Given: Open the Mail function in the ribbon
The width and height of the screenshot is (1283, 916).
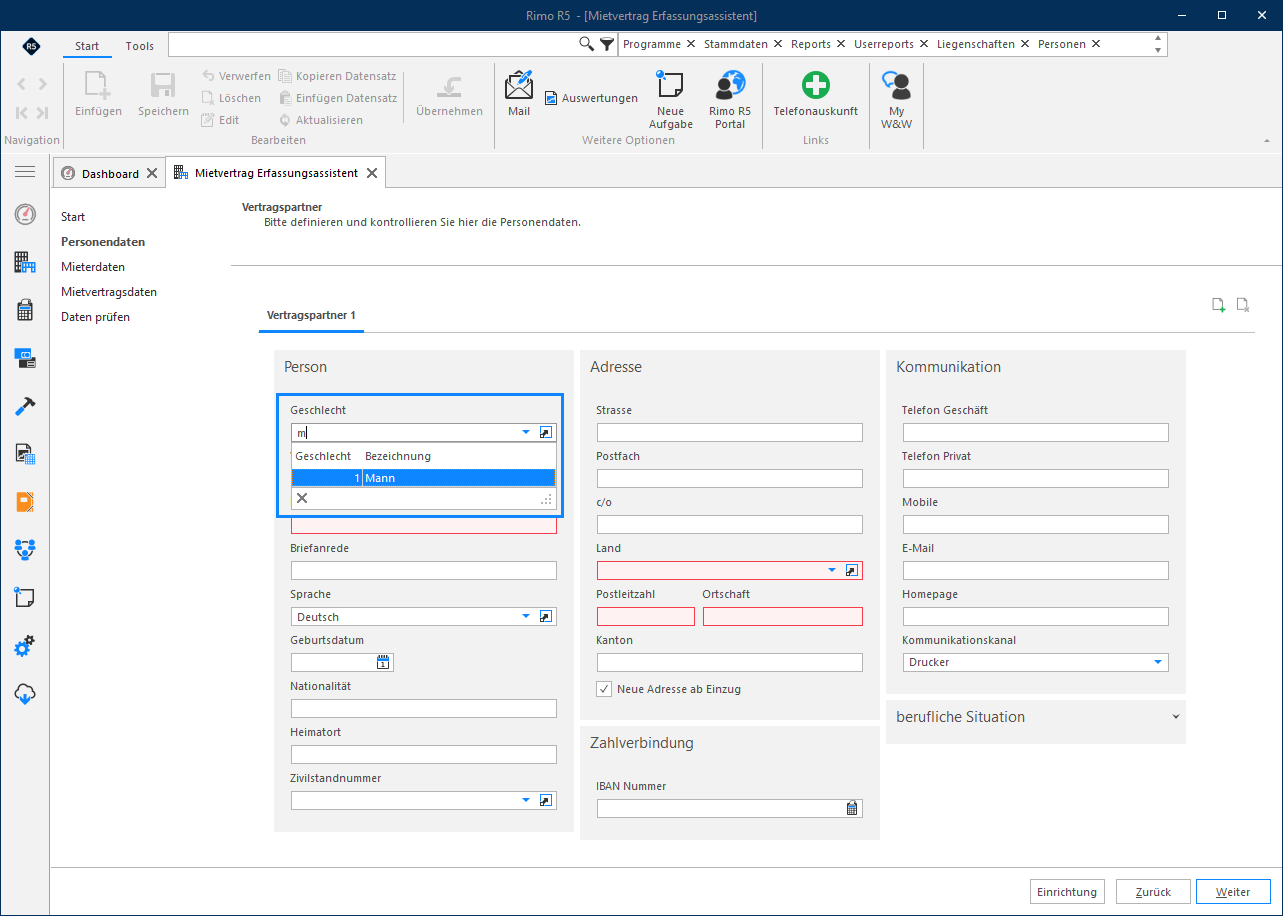Looking at the screenshot, I should pos(519,94).
